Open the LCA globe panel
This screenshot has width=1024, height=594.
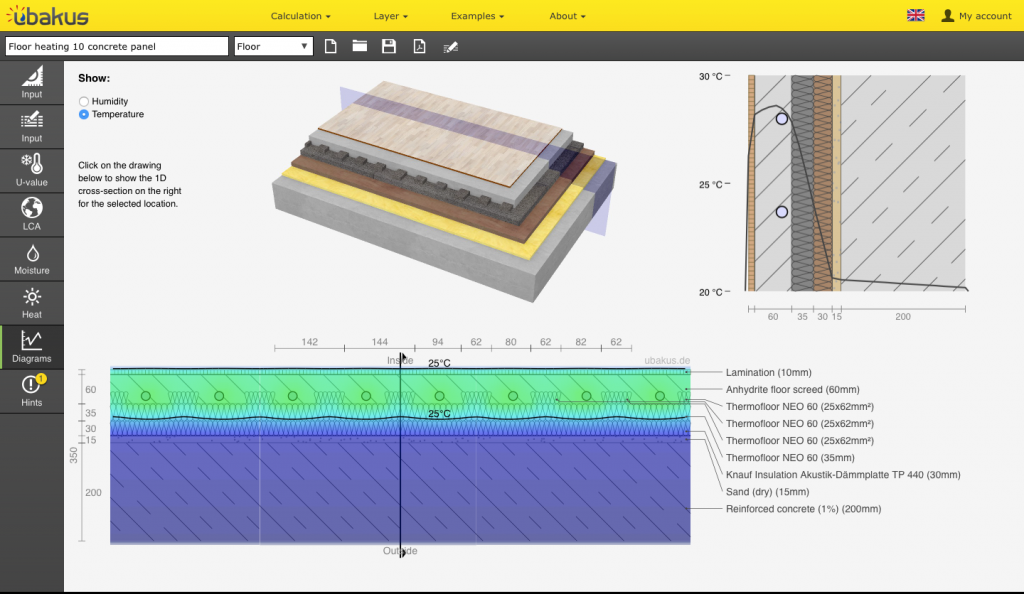(32, 213)
